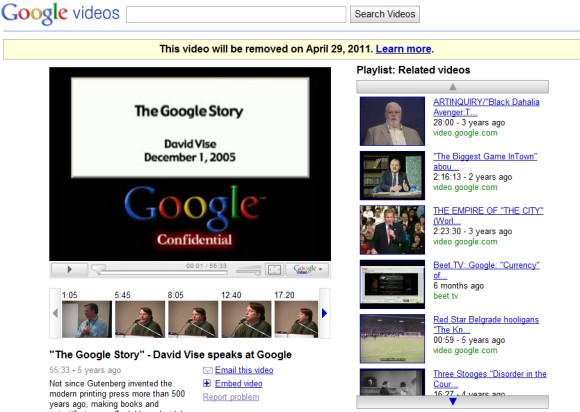
Task: Jump to the 12:40 chapter thumbnail
Action: click(x=246, y=319)
